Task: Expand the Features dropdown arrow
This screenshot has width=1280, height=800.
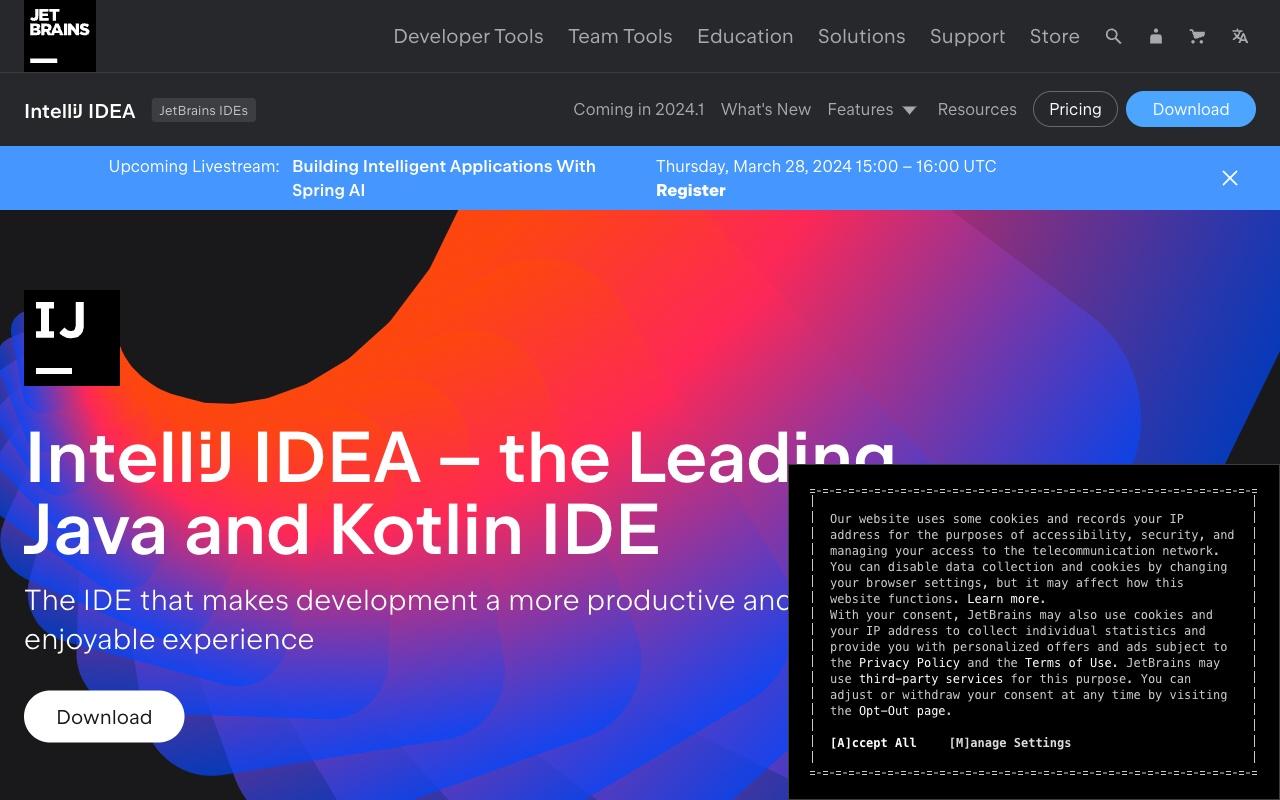Action: coord(909,110)
